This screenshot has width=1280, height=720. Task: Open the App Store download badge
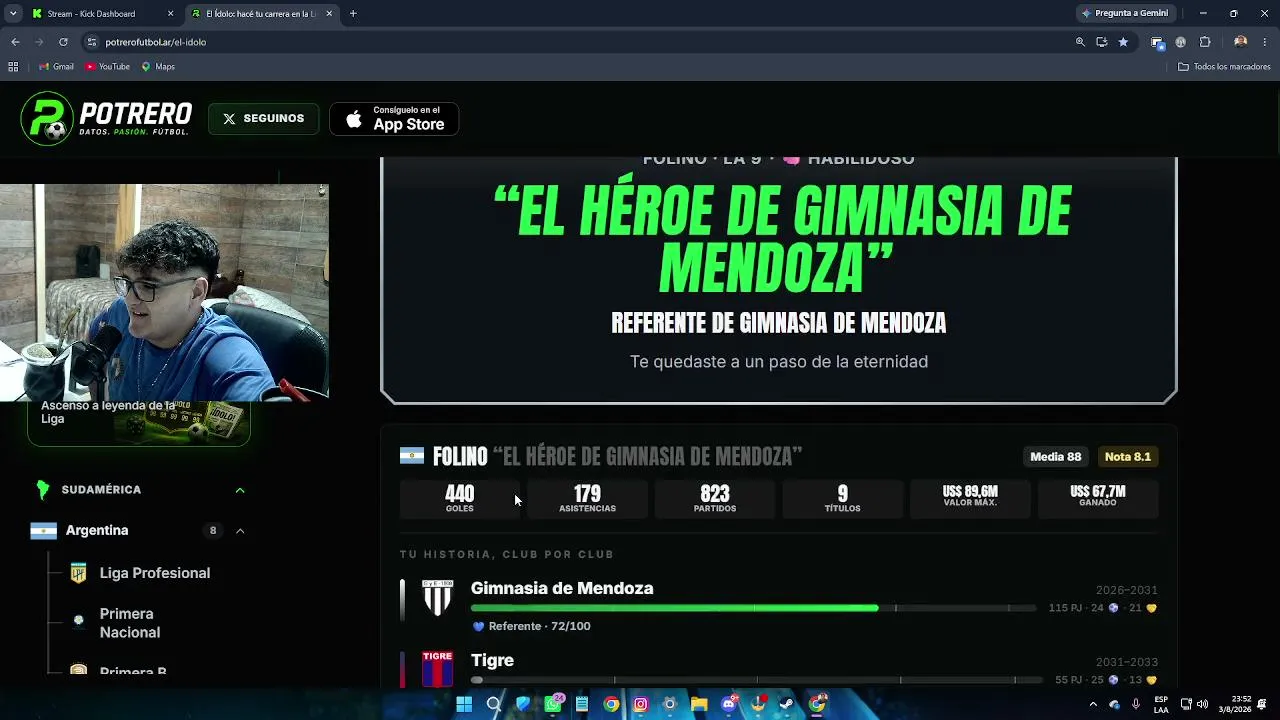[394, 118]
